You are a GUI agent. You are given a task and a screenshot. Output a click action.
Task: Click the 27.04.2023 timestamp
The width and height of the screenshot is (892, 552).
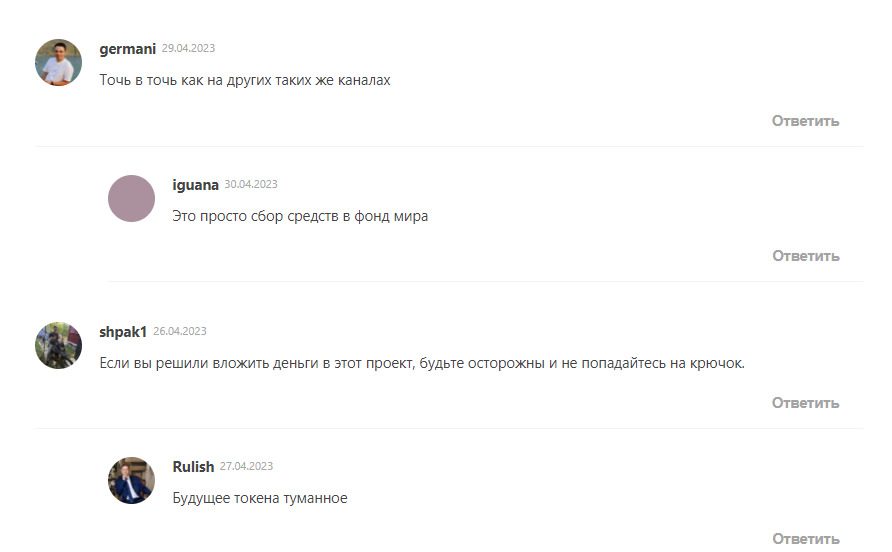tap(246, 466)
